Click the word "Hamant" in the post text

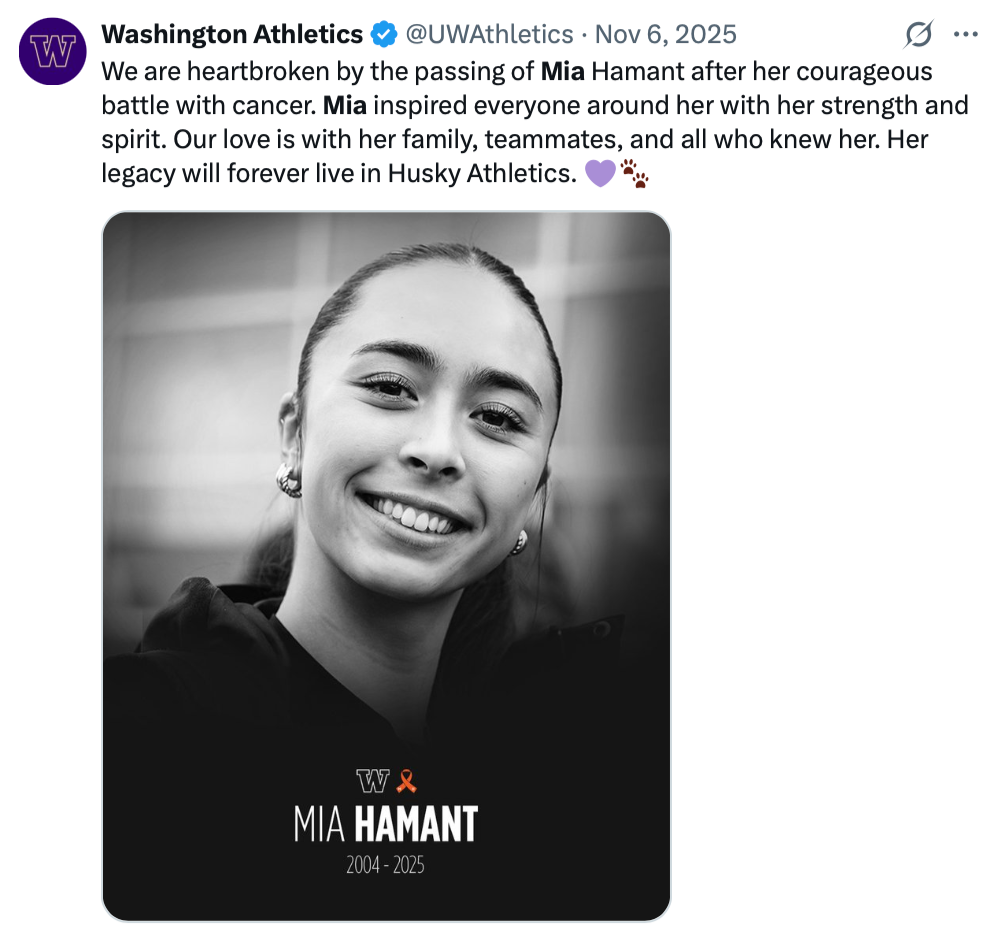(632, 71)
